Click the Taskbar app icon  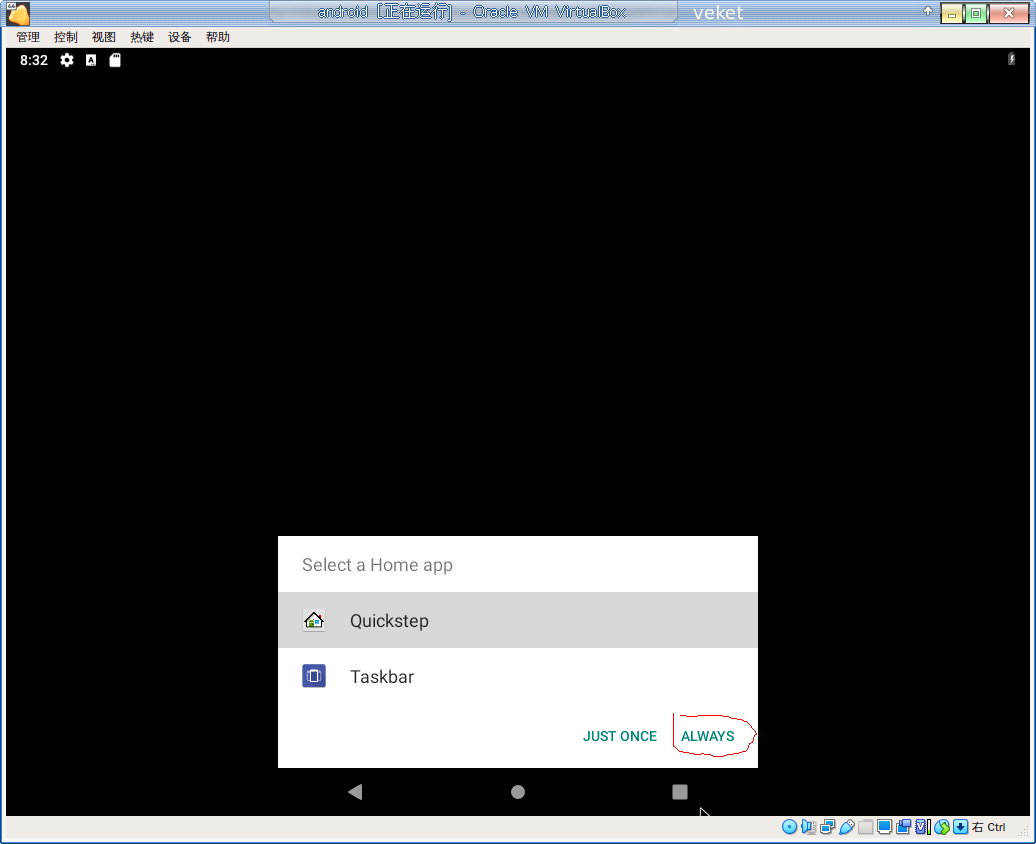(314, 676)
